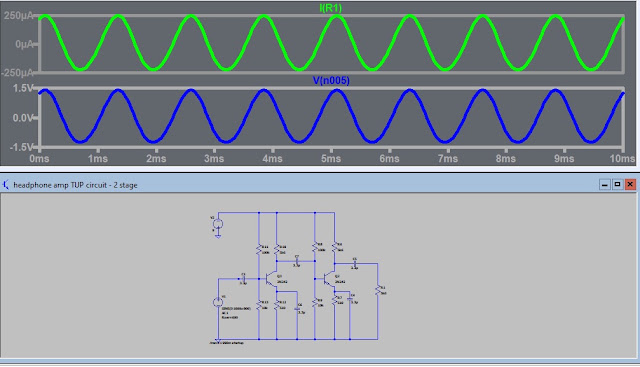This screenshot has width=640, height=367.
Task: Click the second-stage lower bias resistor
Action: 315,303
